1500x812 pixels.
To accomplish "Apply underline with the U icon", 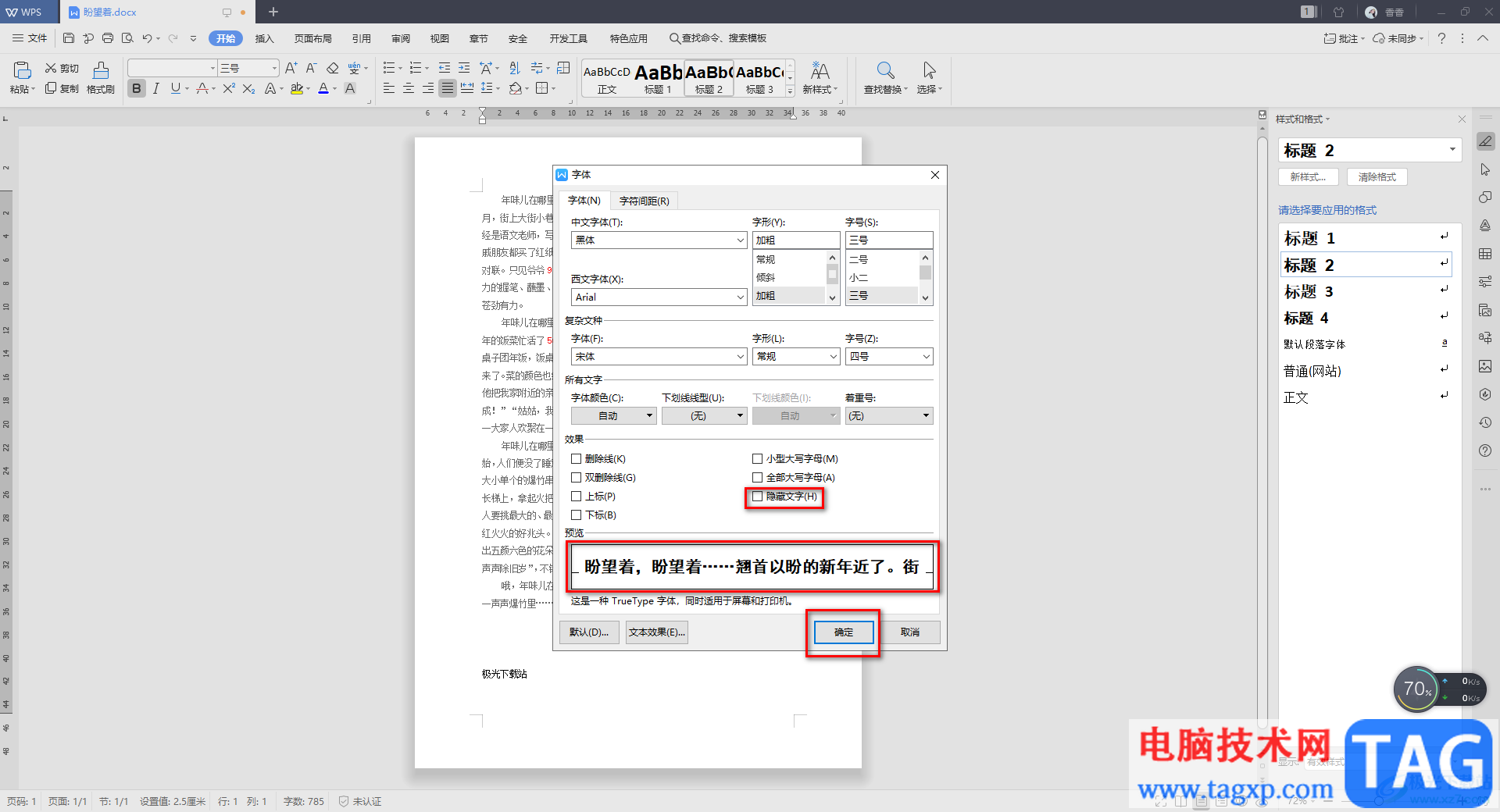I will point(176,88).
